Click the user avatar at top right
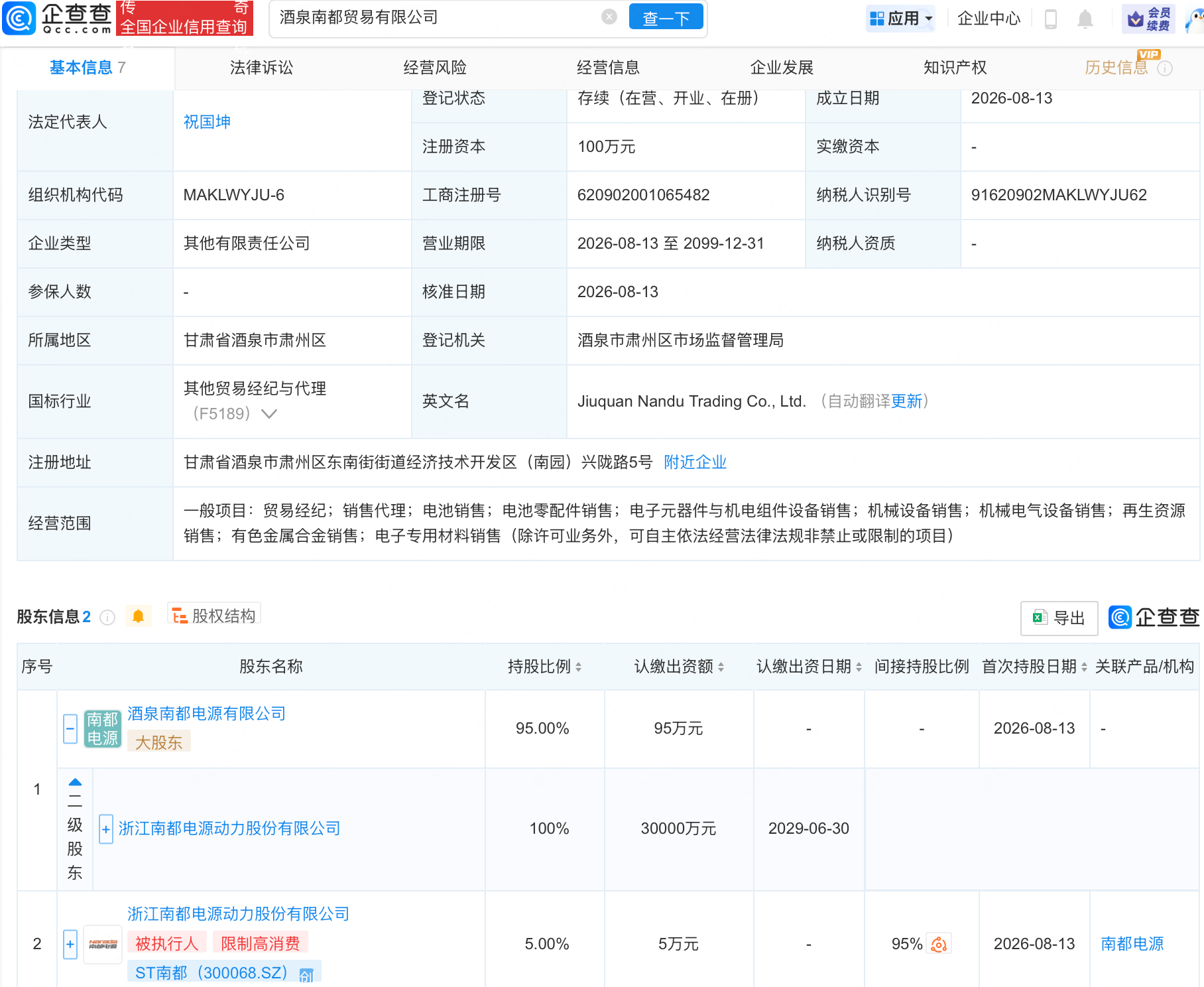 coord(1195,19)
